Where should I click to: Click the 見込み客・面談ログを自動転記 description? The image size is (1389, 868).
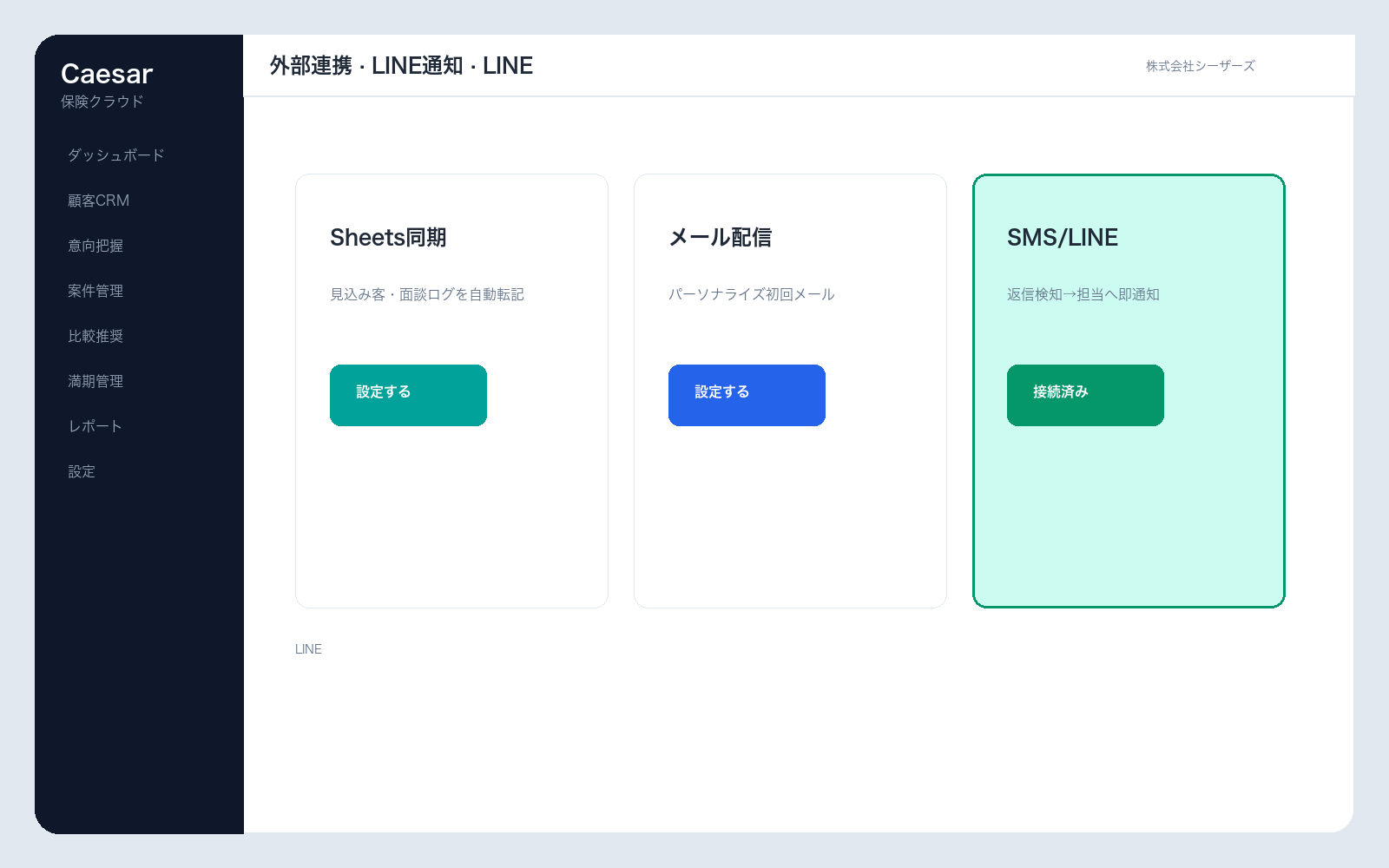(426, 294)
